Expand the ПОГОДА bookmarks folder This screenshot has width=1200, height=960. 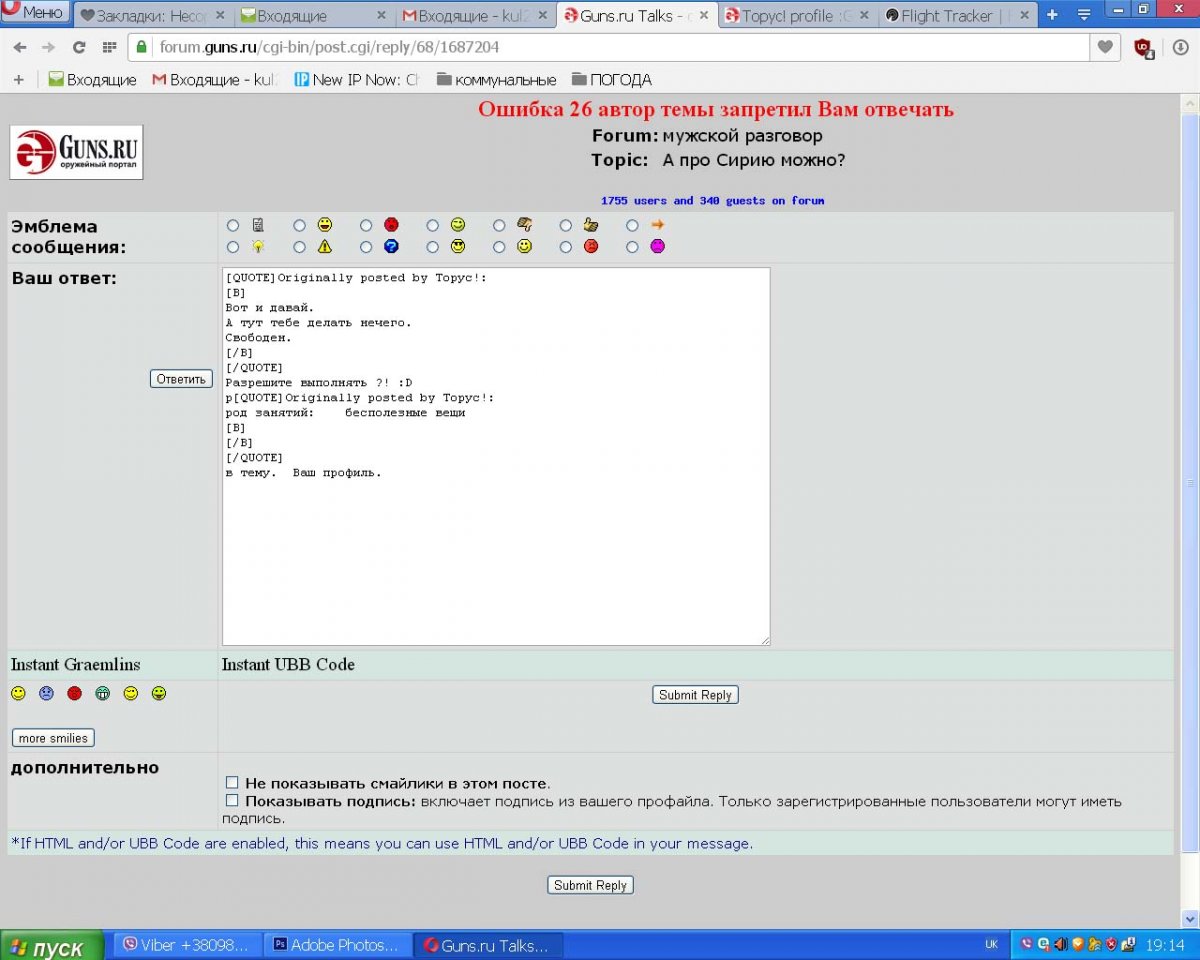(x=611, y=80)
